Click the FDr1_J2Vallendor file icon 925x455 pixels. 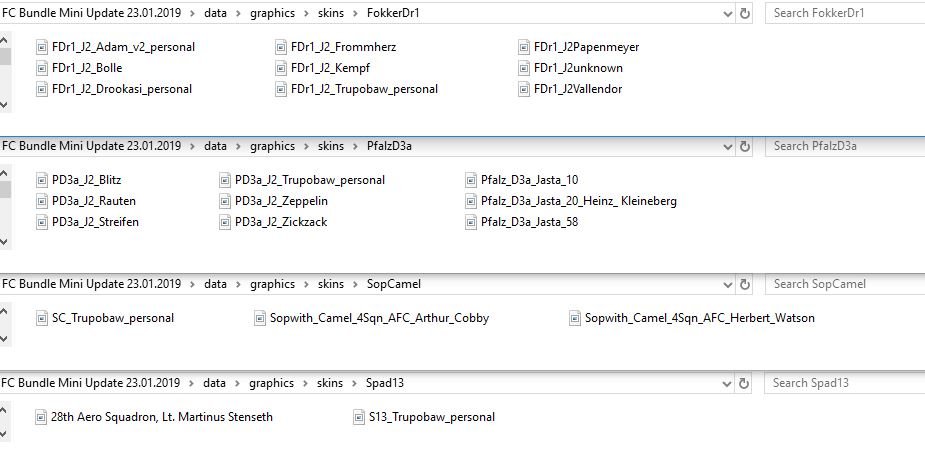click(525, 89)
